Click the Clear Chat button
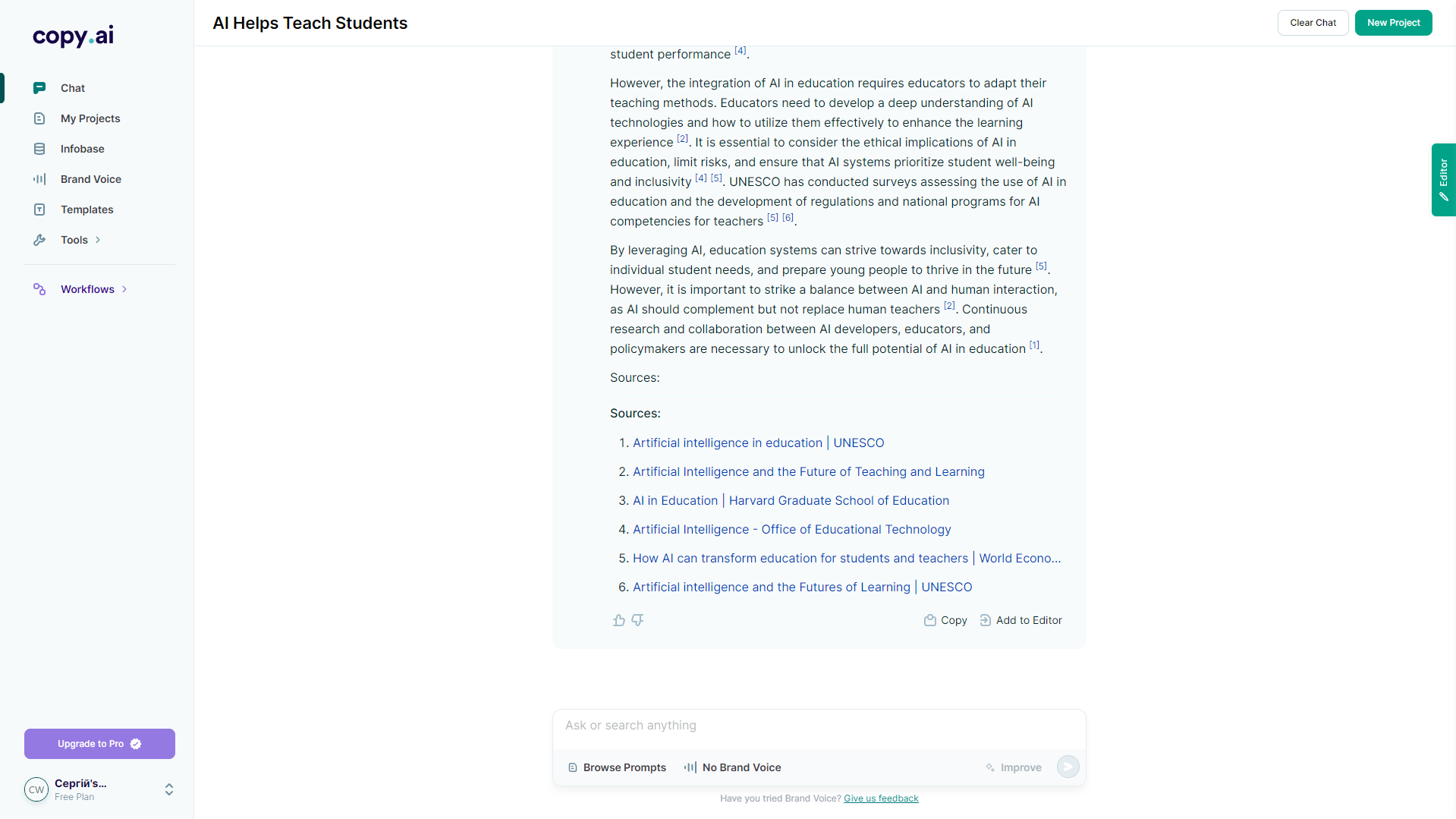This screenshot has width=1456, height=819. coord(1313,23)
